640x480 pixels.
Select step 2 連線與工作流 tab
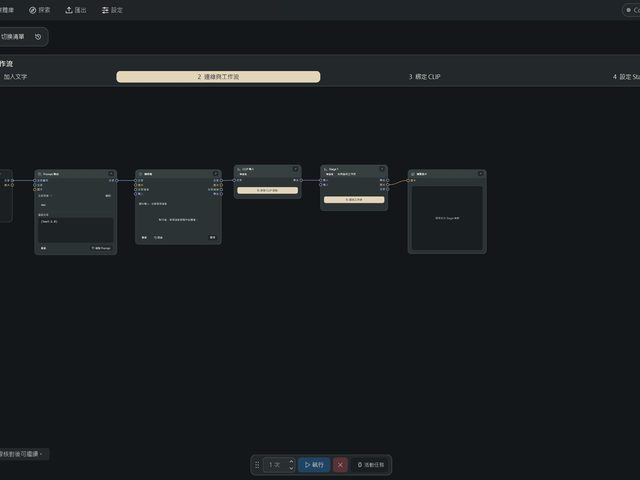tap(218, 77)
